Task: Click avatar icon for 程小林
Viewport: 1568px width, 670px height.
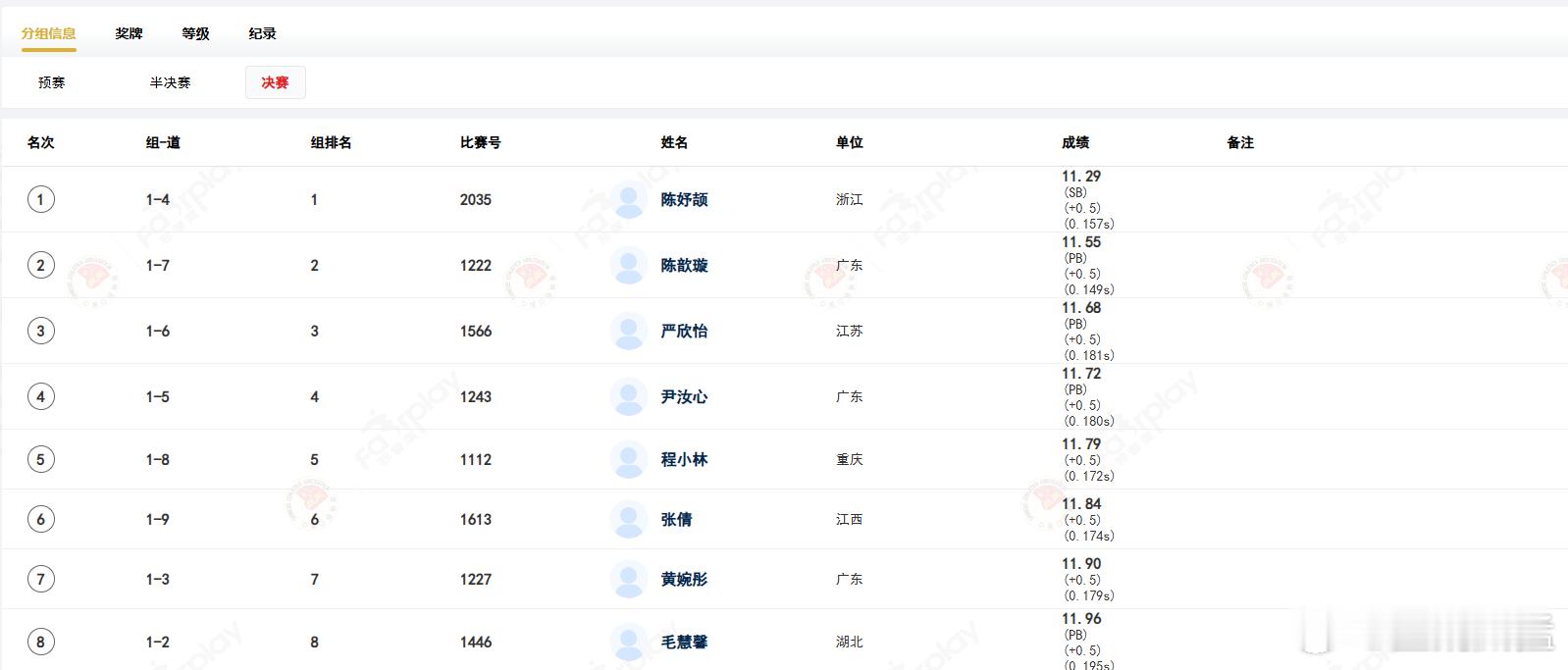Action: coord(628,459)
